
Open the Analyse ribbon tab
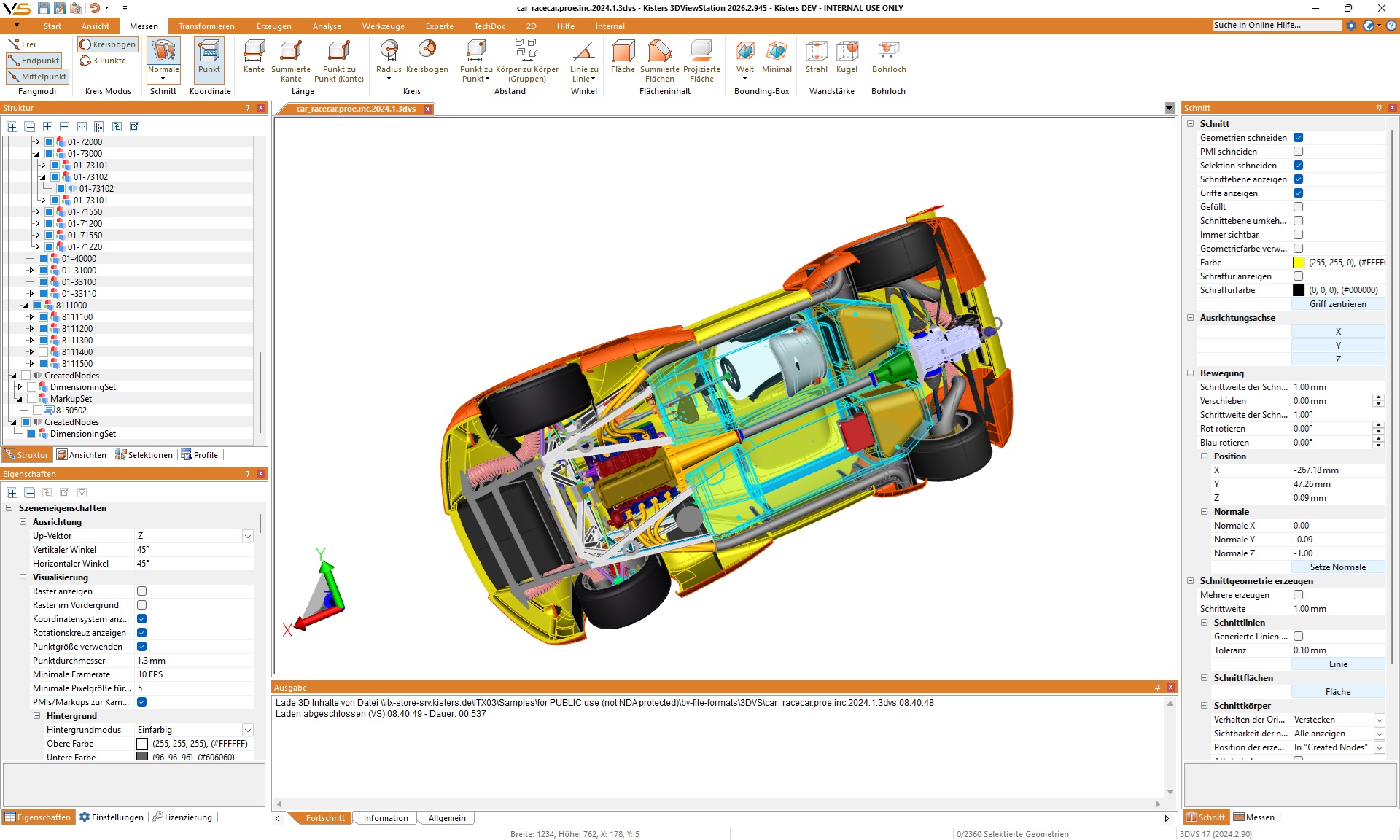(327, 26)
